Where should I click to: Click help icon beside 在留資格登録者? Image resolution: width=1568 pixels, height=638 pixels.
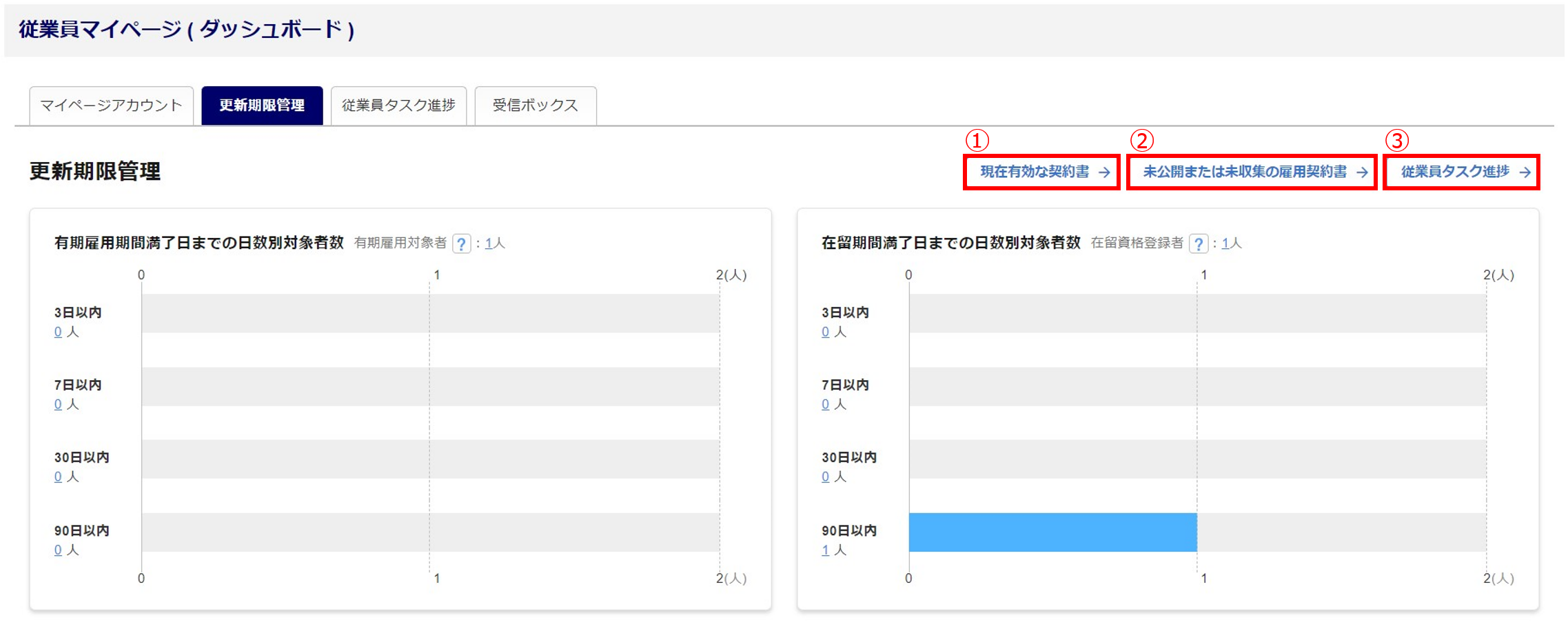pyautogui.click(x=1198, y=243)
